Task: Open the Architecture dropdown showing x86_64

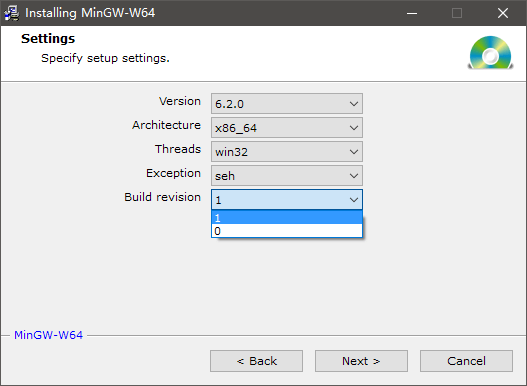Action: point(287,127)
